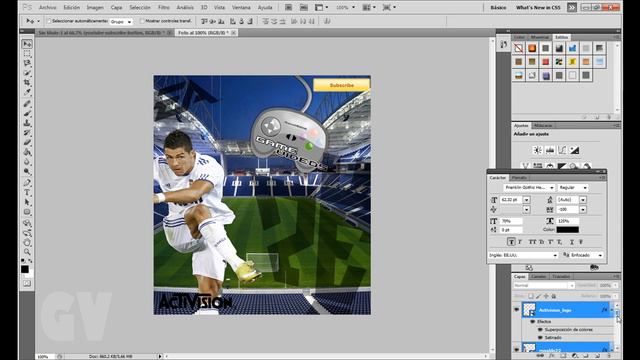Toggle visibility of the Efectos group
Image resolution: width=640 pixels, height=360 pixels.
coord(533,322)
